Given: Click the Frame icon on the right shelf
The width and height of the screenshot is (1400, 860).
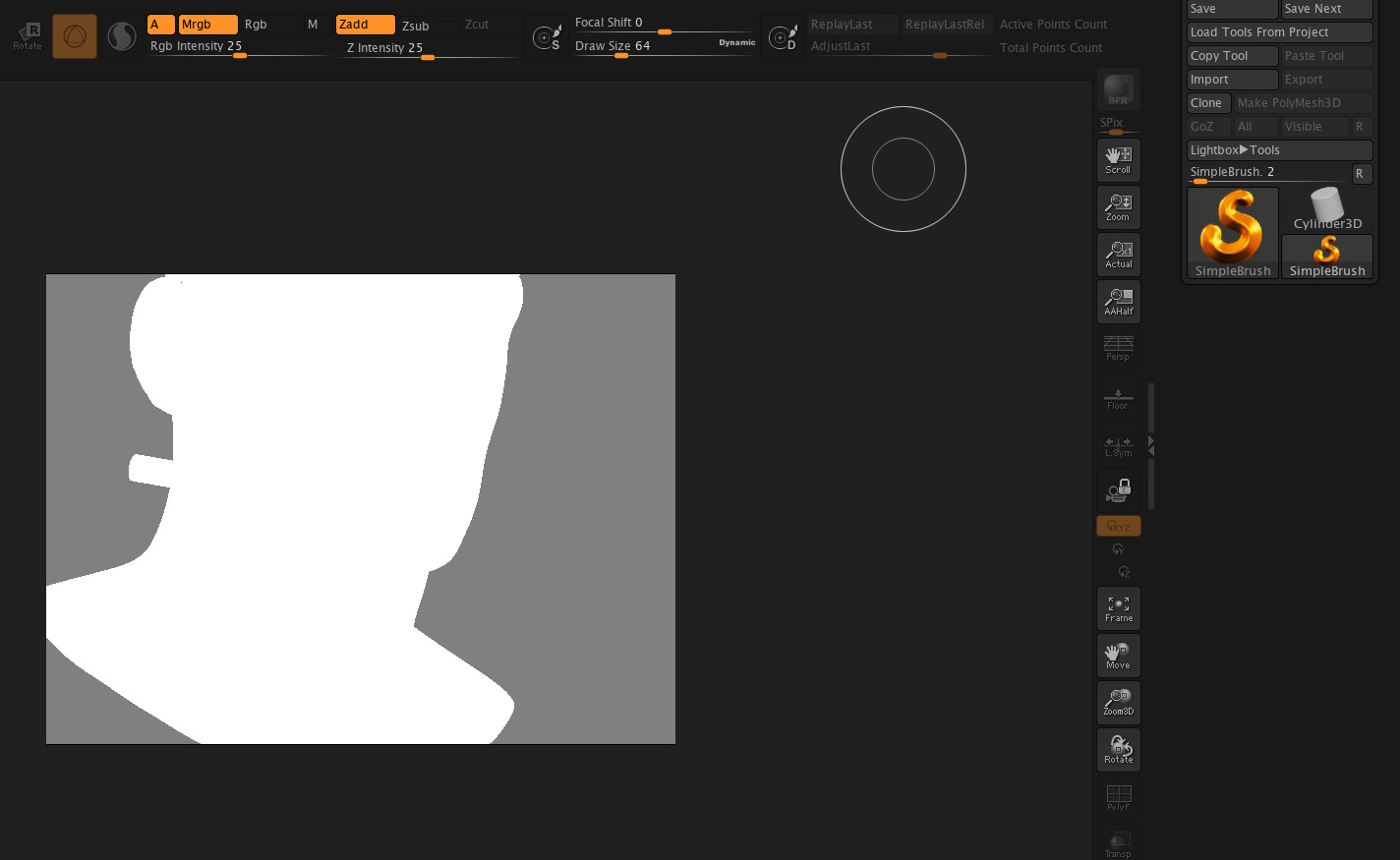Looking at the screenshot, I should pyautogui.click(x=1118, y=607).
